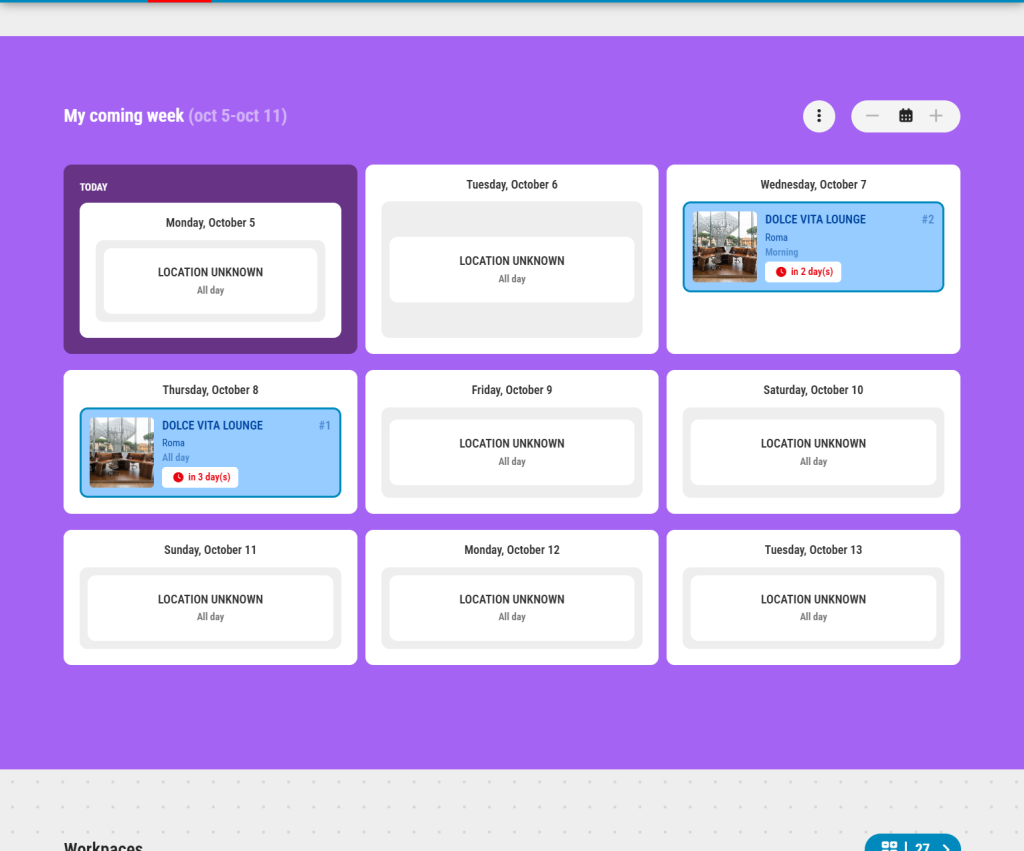Click the clock icon in '3 day(s)' badge

(178, 477)
